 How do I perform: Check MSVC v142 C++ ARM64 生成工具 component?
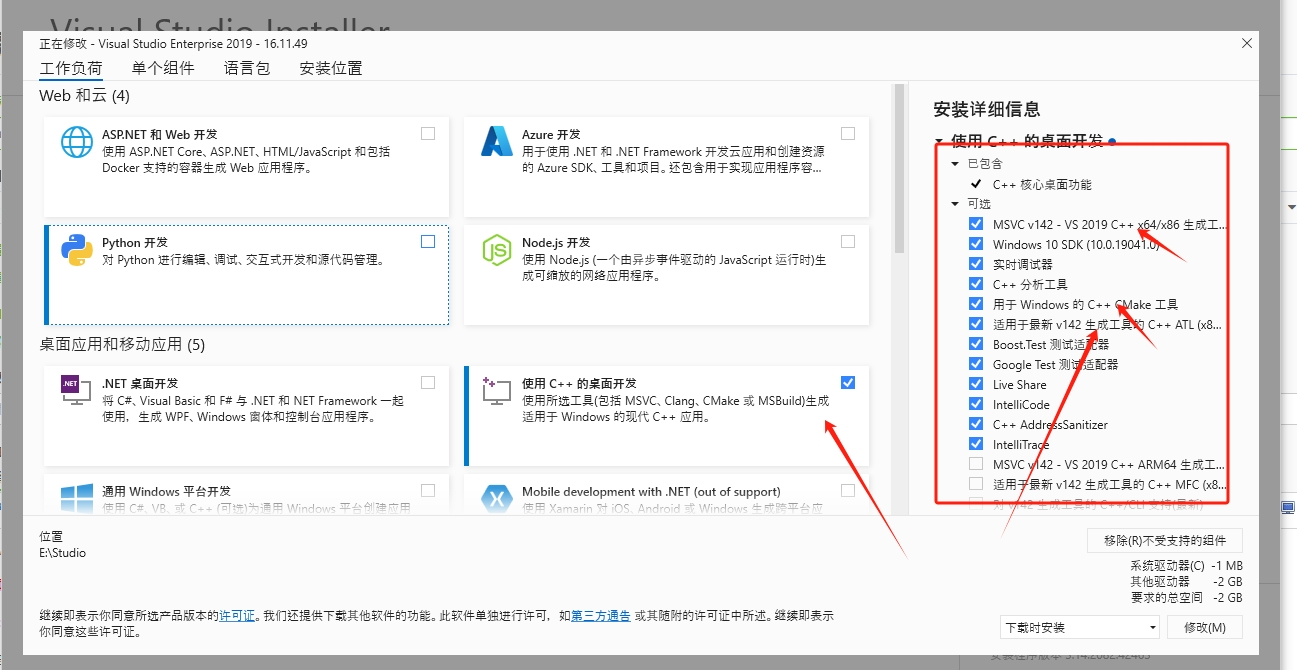click(x=976, y=464)
